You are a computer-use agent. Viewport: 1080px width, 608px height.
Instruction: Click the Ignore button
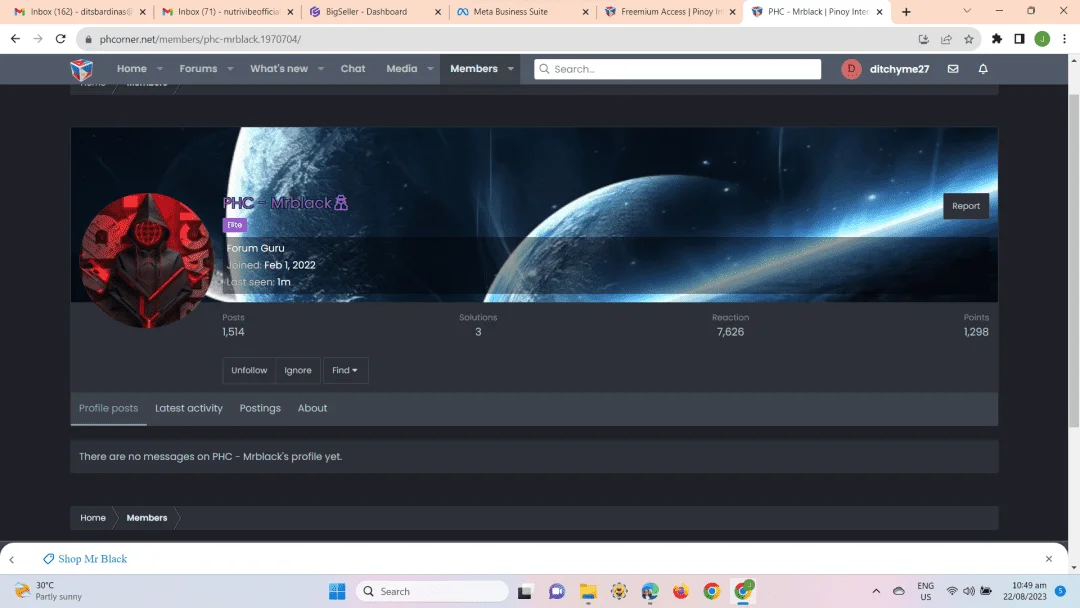(298, 370)
